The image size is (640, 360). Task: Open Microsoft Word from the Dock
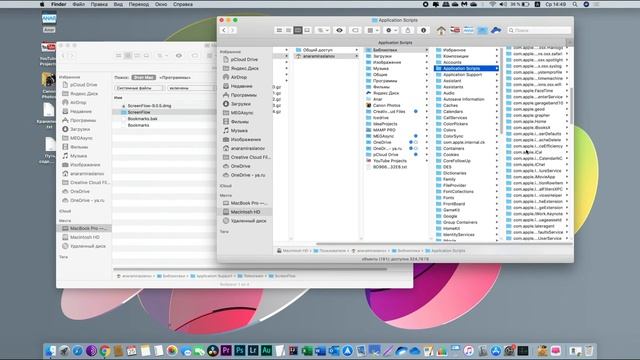320,350
